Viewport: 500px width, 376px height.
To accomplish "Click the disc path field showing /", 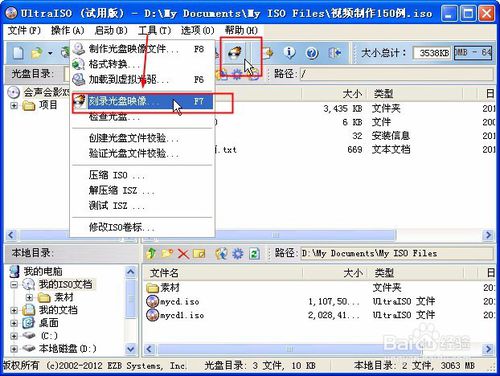I will 396,74.
